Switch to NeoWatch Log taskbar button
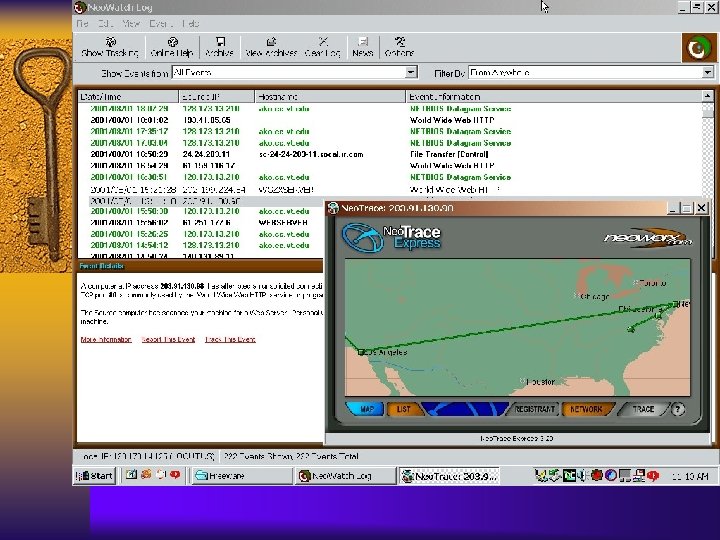The height and width of the screenshot is (540, 720). coord(345,476)
